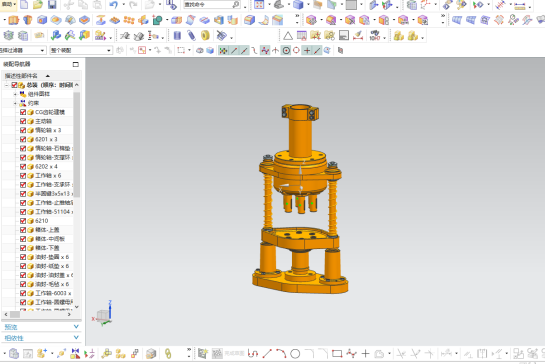Select the sketch Point plus tool

point(365,354)
